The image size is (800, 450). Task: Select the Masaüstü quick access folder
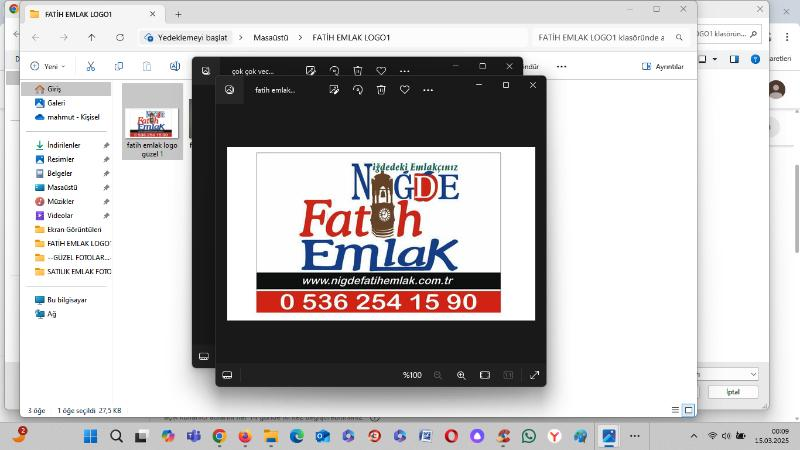pos(60,187)
